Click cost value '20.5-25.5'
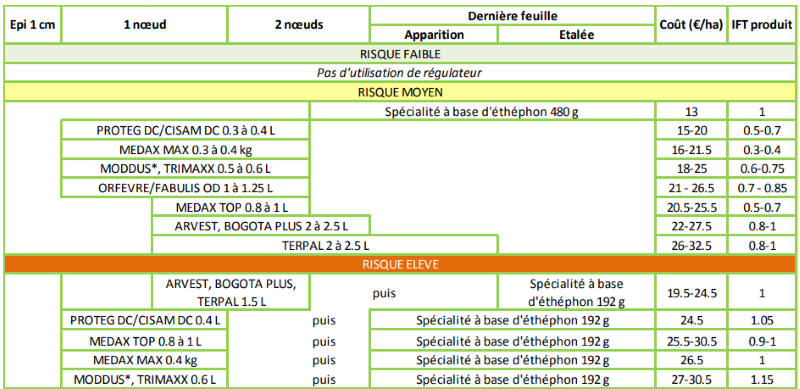The width and height of the screenshot is (800, 389). (x=691, y=207)
